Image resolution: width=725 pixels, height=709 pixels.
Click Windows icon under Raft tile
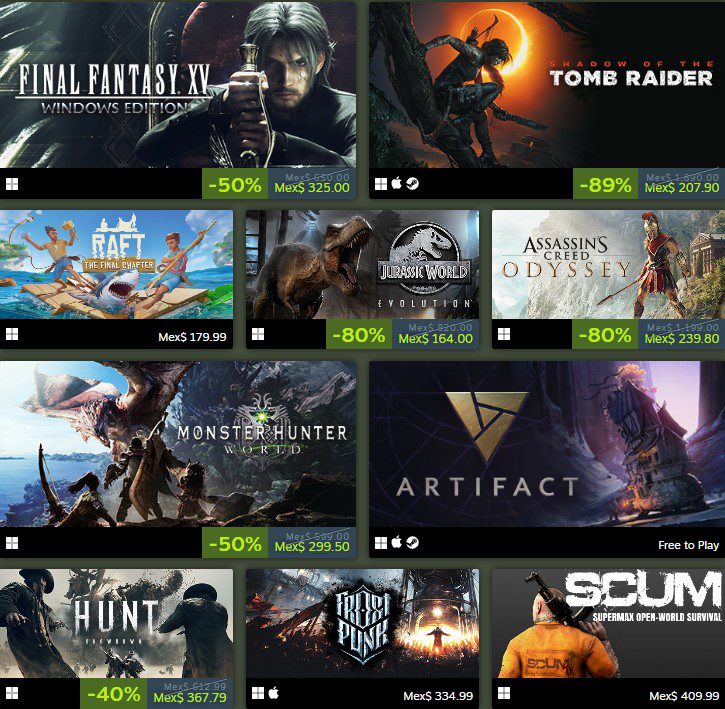pyautogui.click(x=12, y=334)
